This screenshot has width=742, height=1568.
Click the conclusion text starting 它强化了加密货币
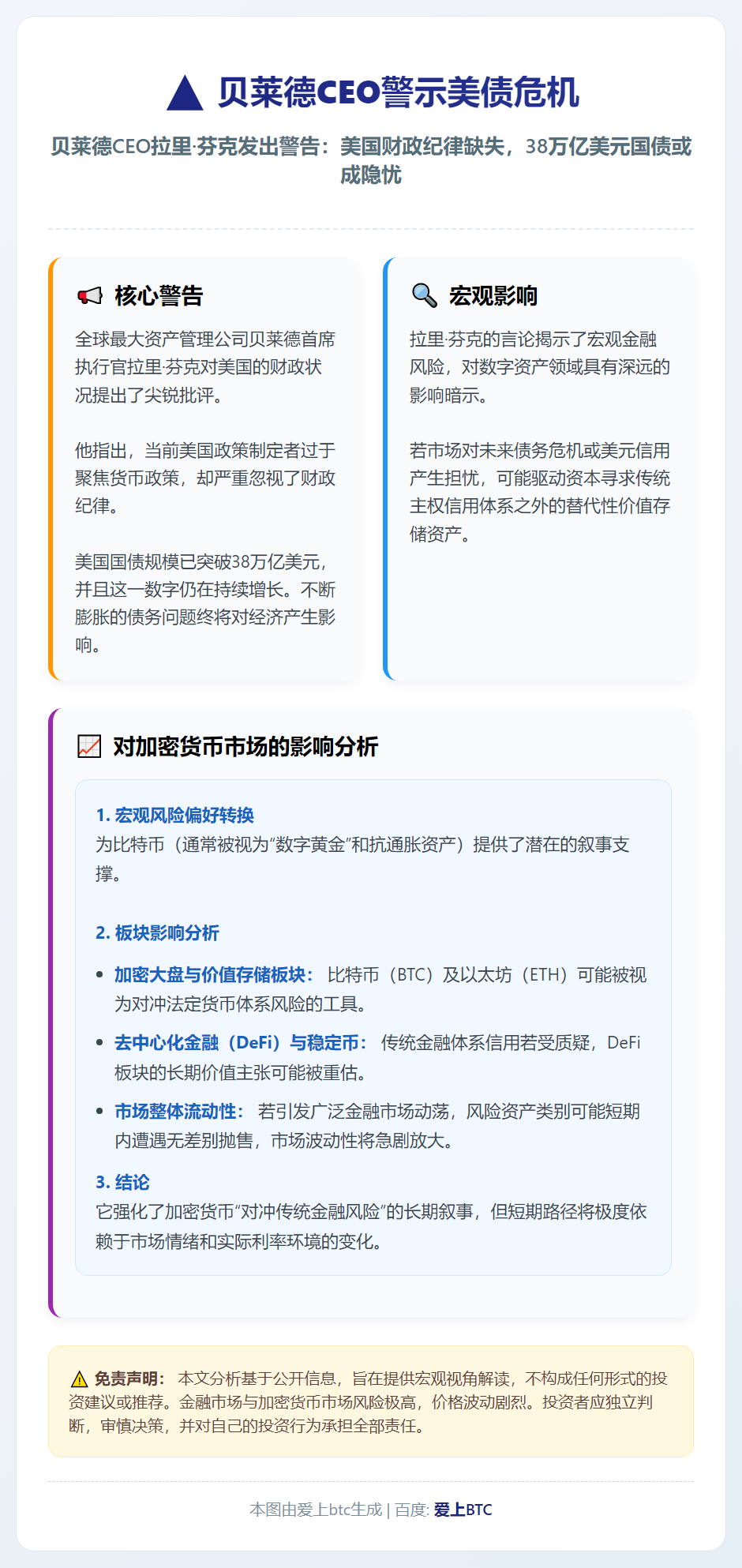coord(371,1226)
